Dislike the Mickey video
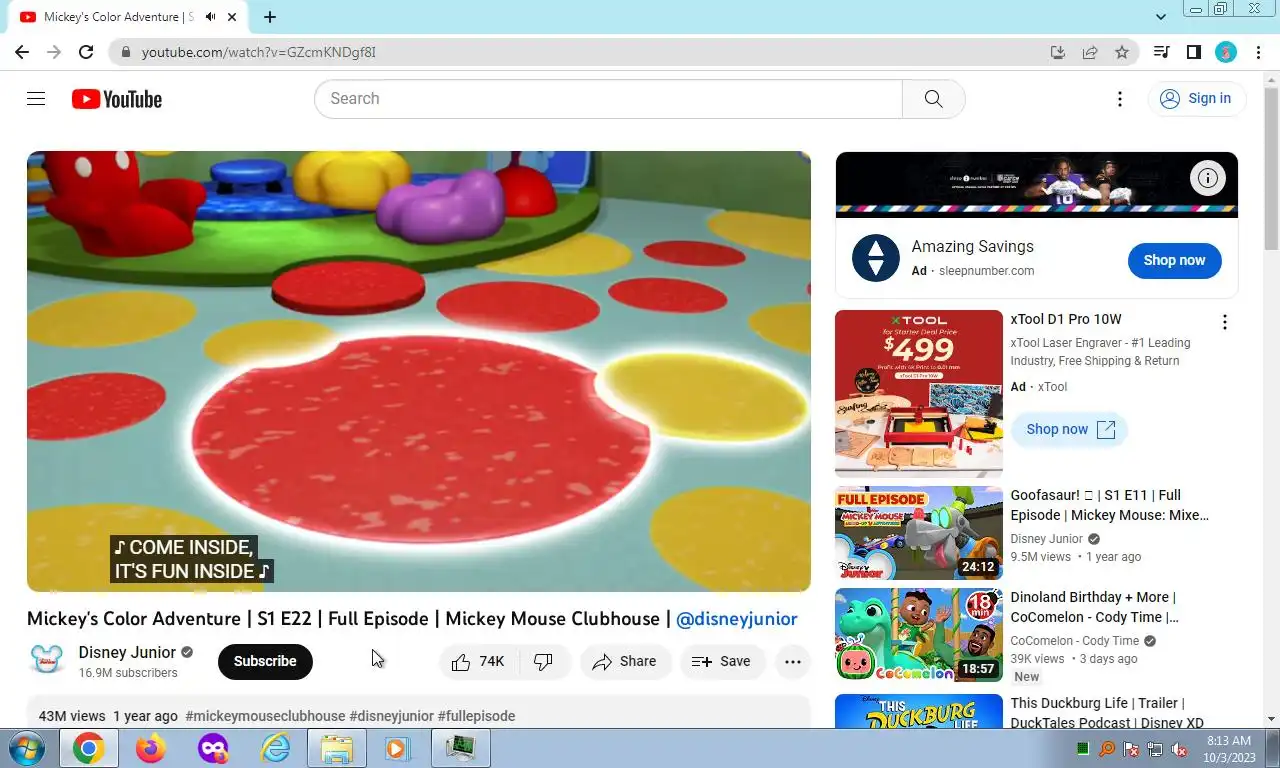Image resolution: width=1280 pixels, height=768 pixels. (x=544, y=661)
